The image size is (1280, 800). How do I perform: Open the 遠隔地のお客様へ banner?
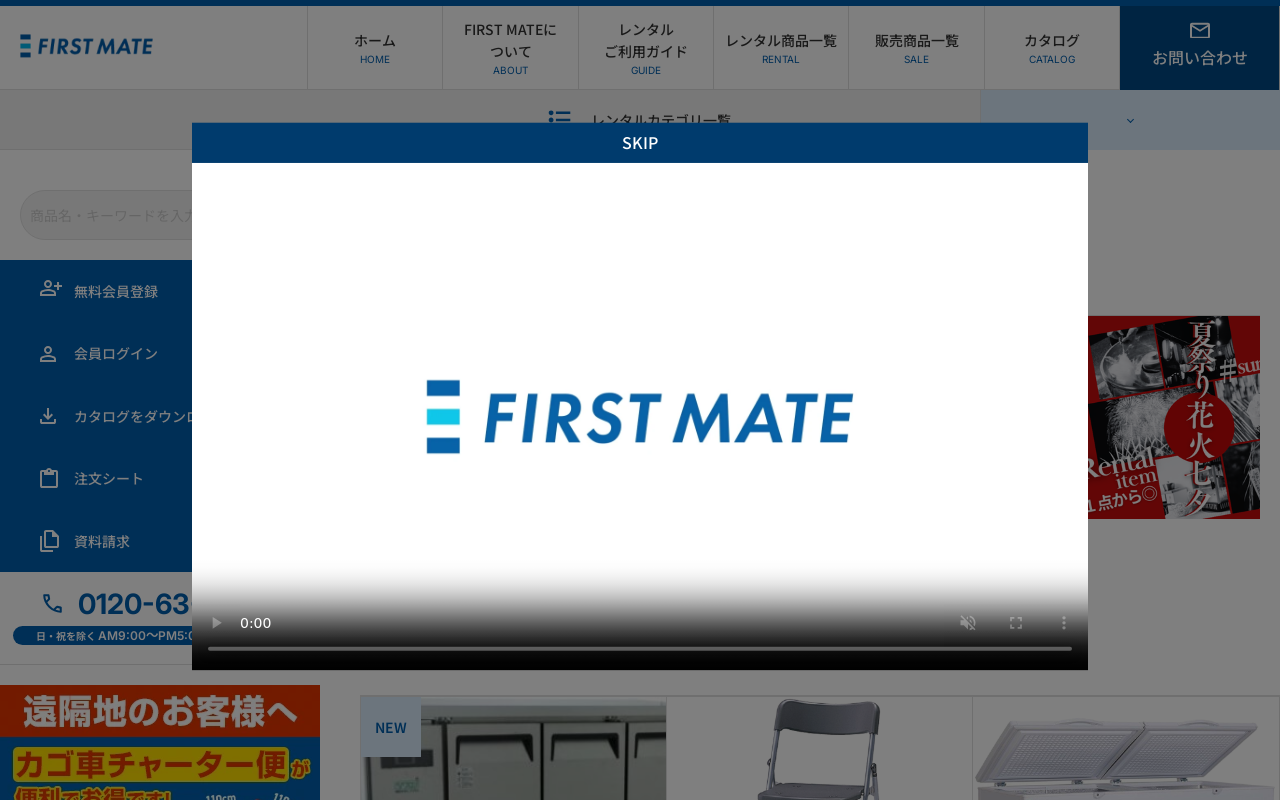[x=160, y=742]
